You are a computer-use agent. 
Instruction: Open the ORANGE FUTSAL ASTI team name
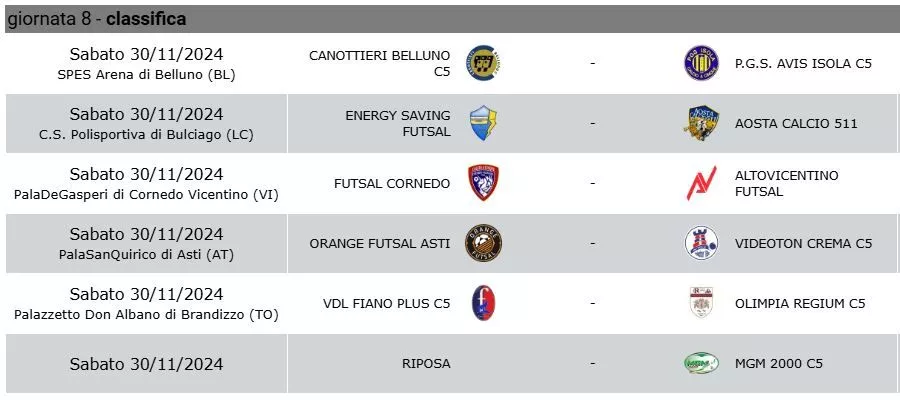[x=380, y=243]
